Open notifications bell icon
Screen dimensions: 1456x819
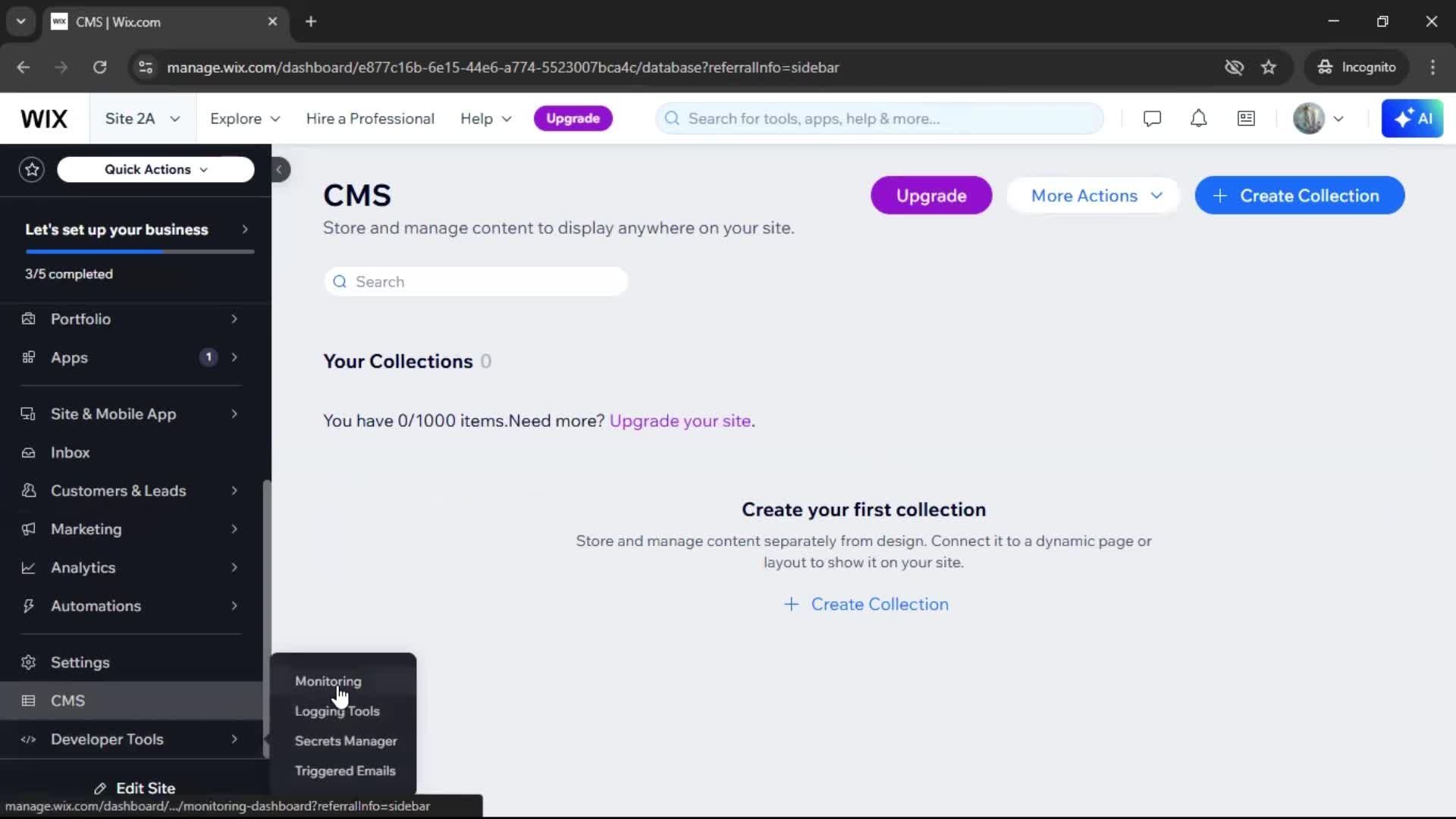tap(1198, 119)
